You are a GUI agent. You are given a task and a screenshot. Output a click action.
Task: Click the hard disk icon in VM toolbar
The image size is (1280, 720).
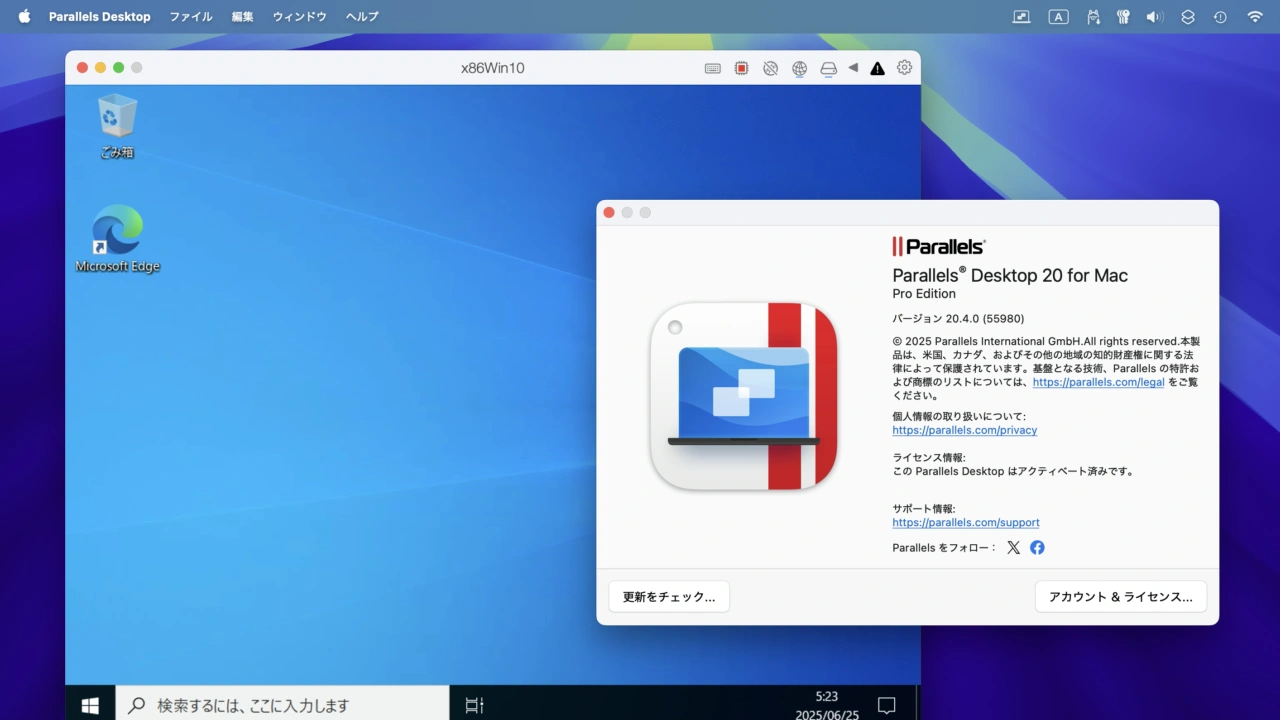tap(828, 68)
